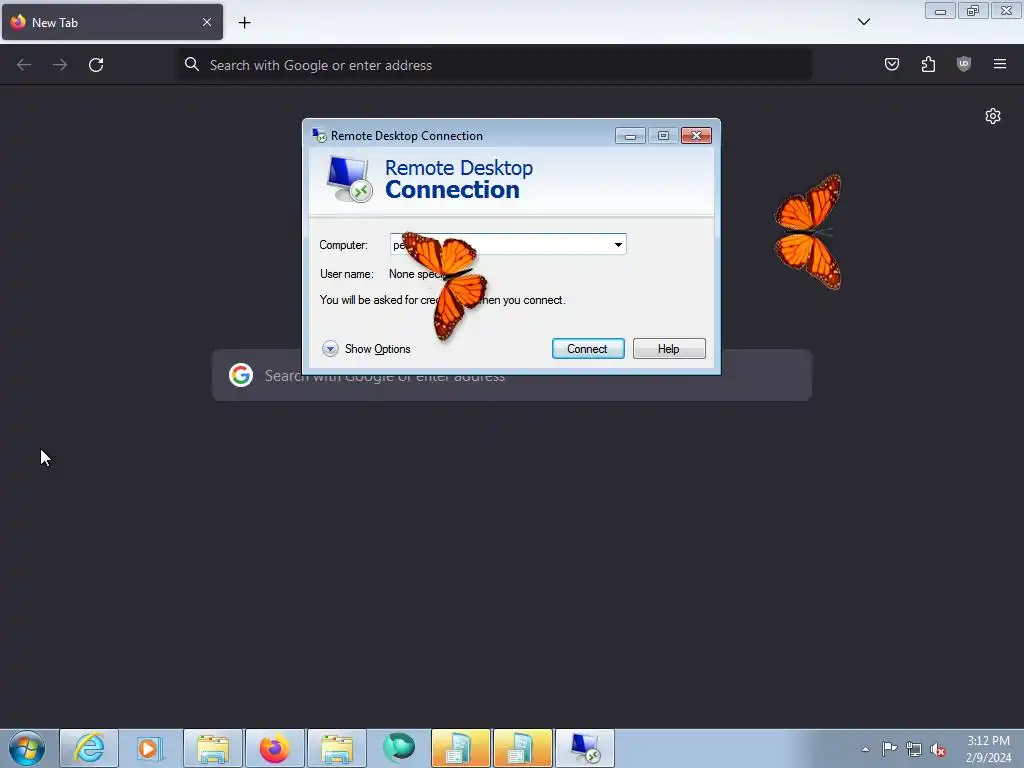Viewport: 1024px width, 768px height.
Task: Focus the Firefox address bar
Action: [x=495, y=65]
